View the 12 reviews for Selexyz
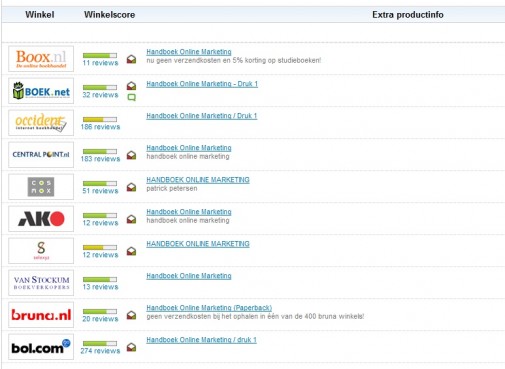The image size is (505, 369). click(100, 255)
